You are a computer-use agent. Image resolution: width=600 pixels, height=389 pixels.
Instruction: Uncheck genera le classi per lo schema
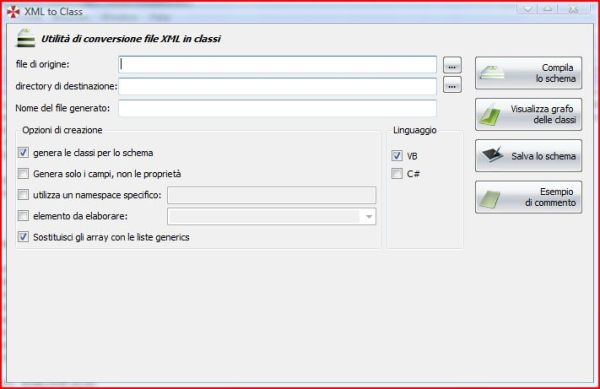(23, 153)
